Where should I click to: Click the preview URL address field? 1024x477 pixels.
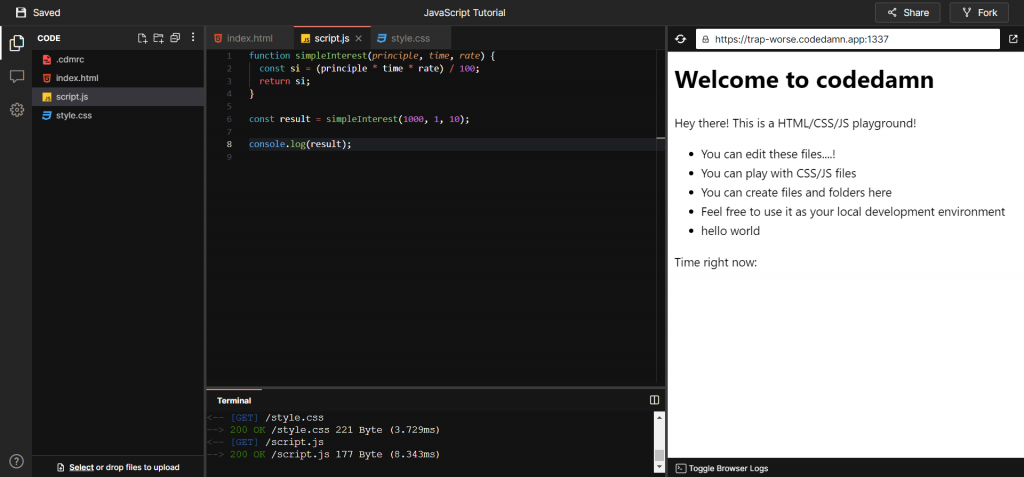click(848, 39)
